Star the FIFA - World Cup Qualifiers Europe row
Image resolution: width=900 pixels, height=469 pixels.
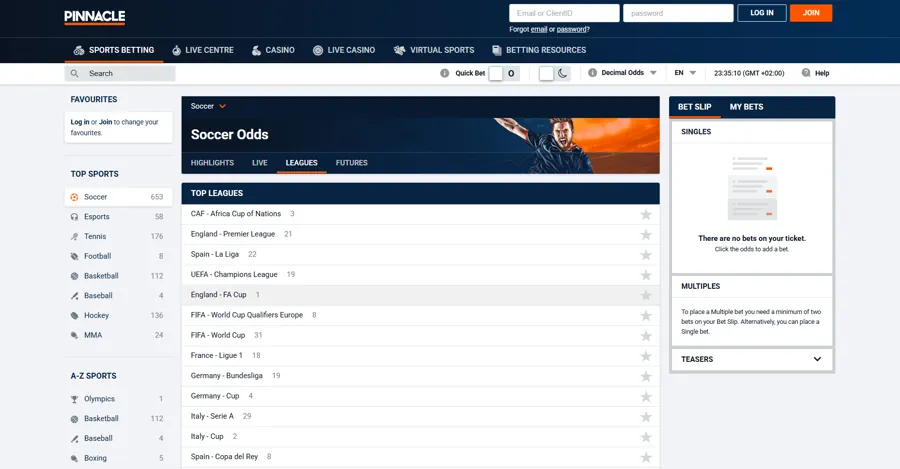coord(646,315)
